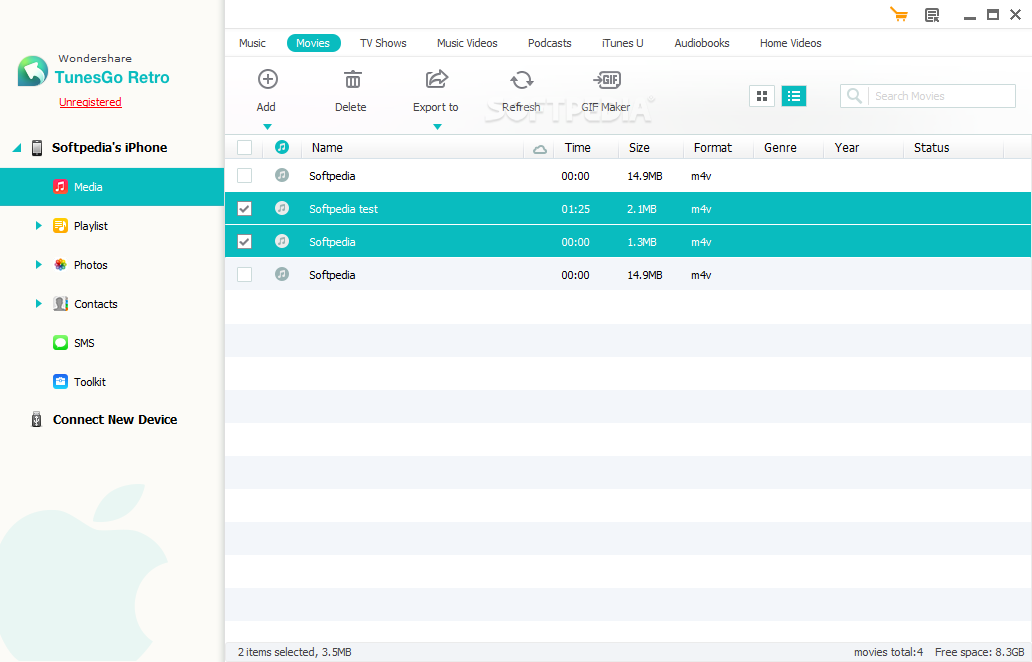Sort by the Time column header
1032x662 pixels.
point(578,147)
